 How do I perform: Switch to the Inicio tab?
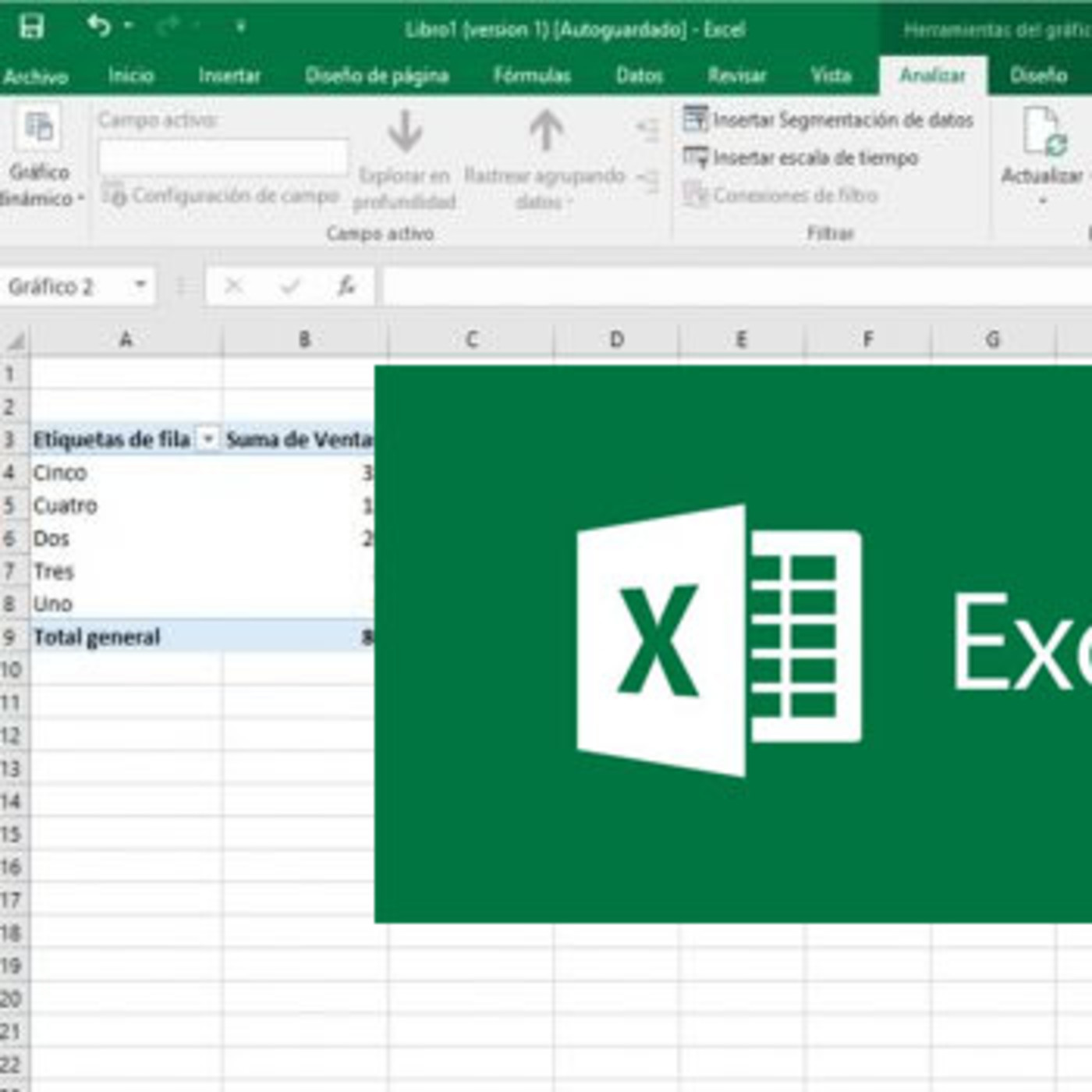(x=130, y=75)
